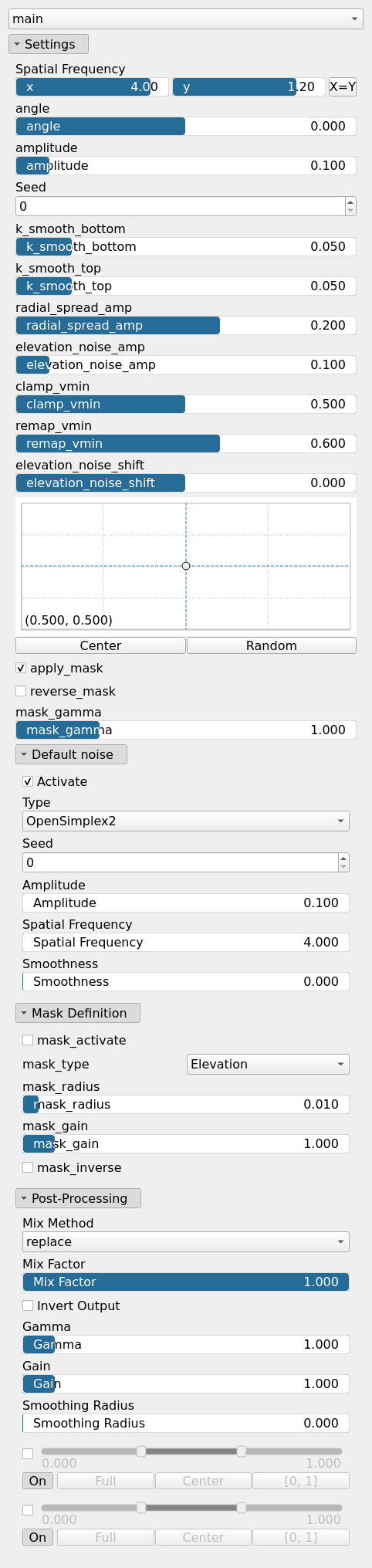This screenshot has width=372, height=1568.
Task: Collapse the Settings section
Action: tap(49, 44)
